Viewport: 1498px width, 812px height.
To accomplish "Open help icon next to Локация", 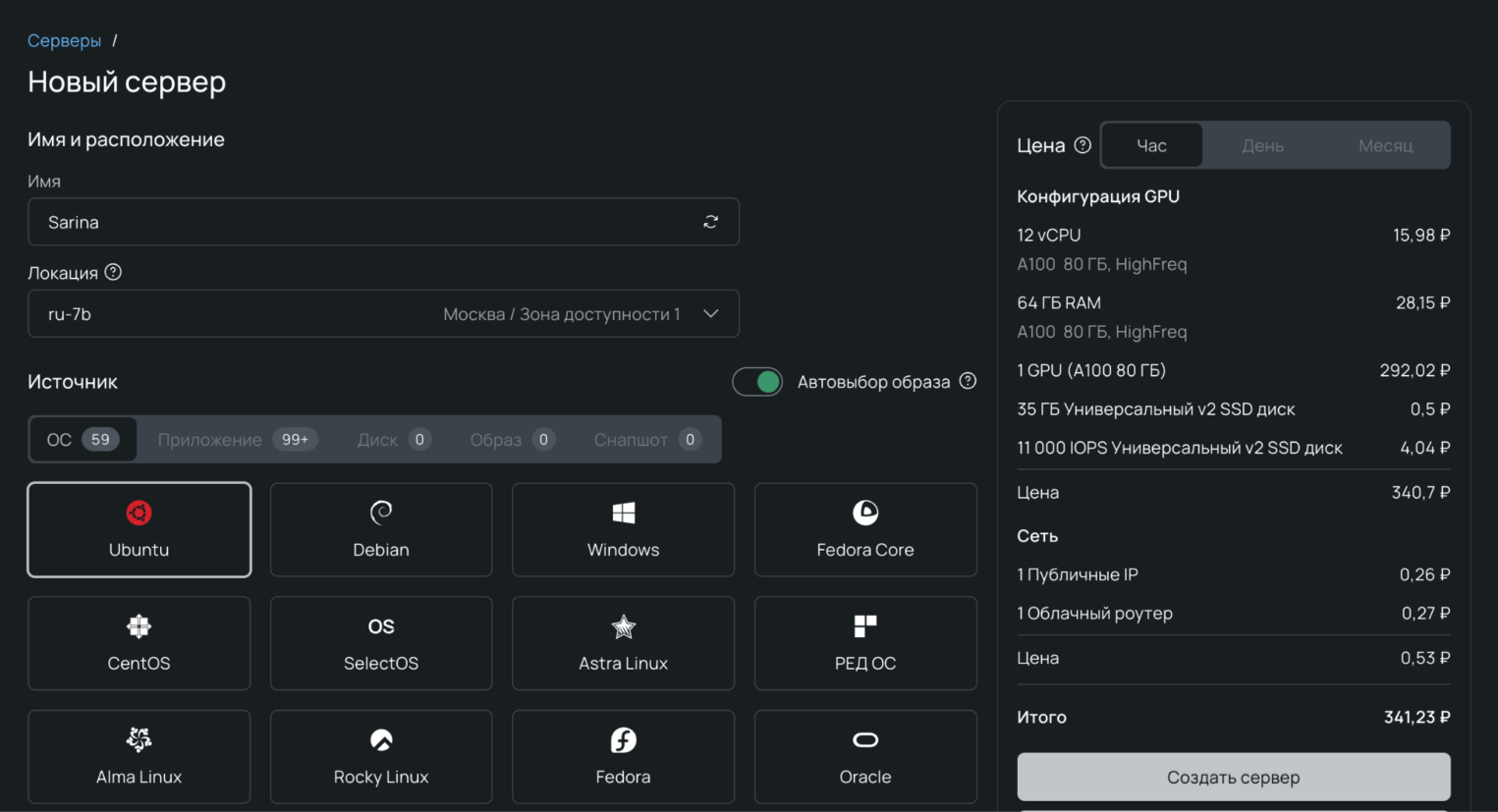I will point(113,272).
